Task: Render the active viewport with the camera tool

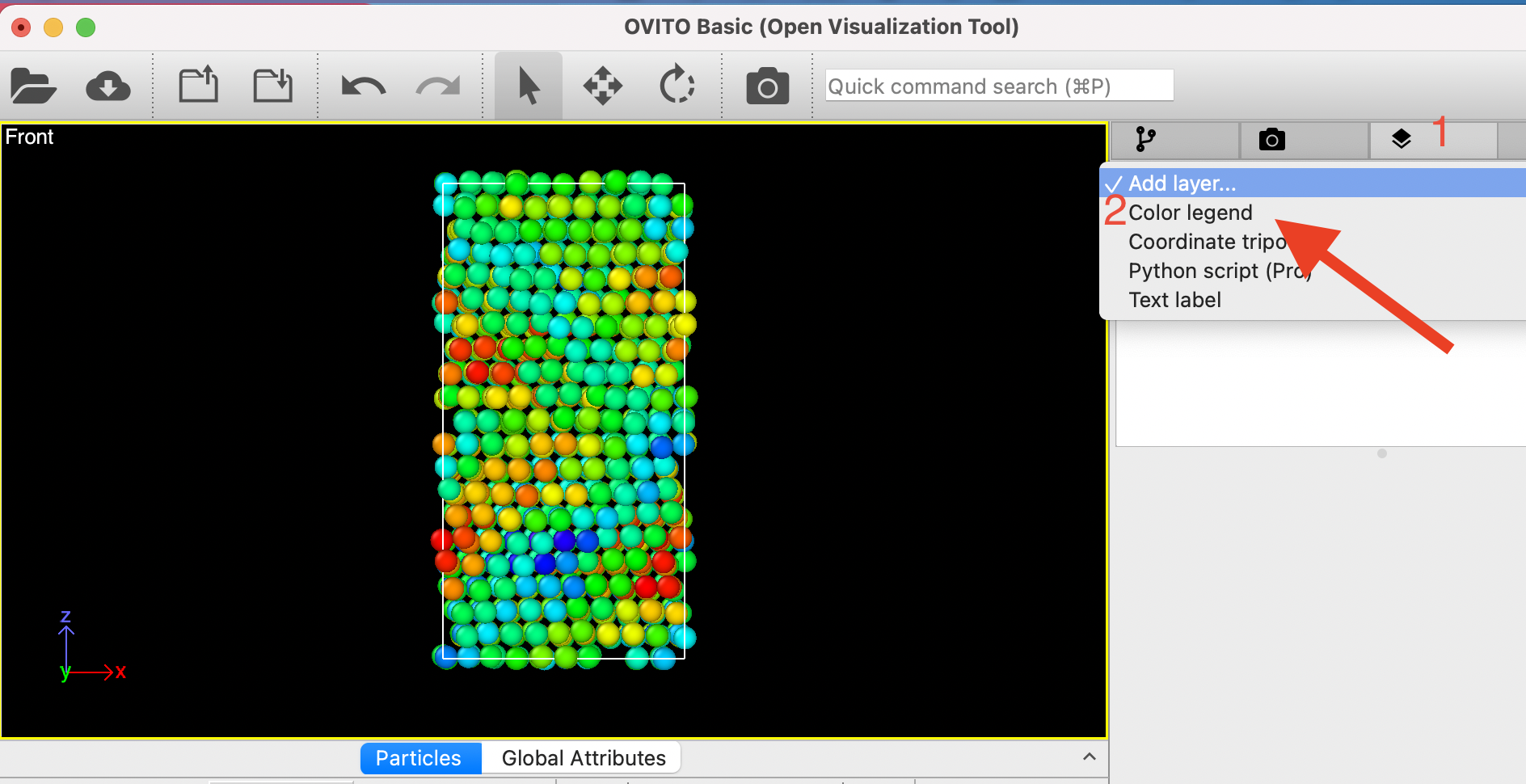Action: point(767,85)
